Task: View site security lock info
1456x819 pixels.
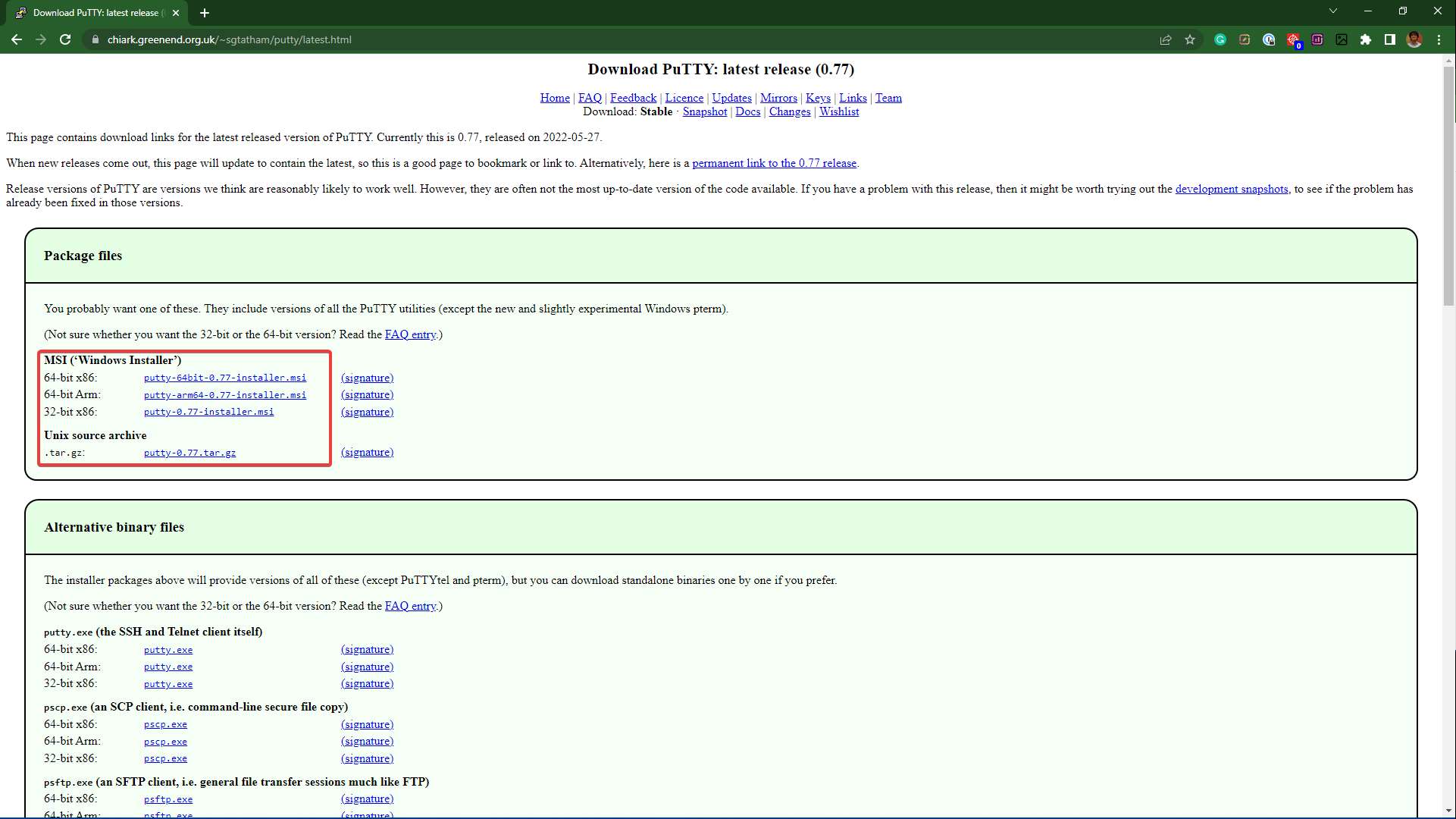Action: pos(95,39)
